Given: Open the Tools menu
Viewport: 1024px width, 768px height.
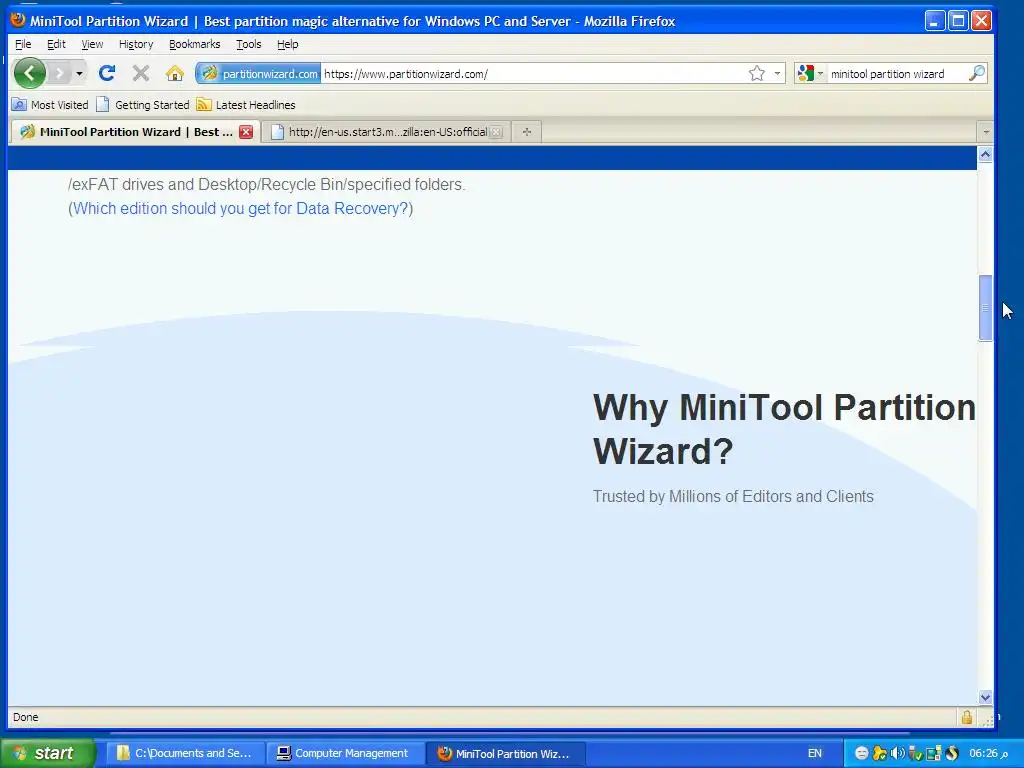Looking at the screenshot, I should 249,44.
